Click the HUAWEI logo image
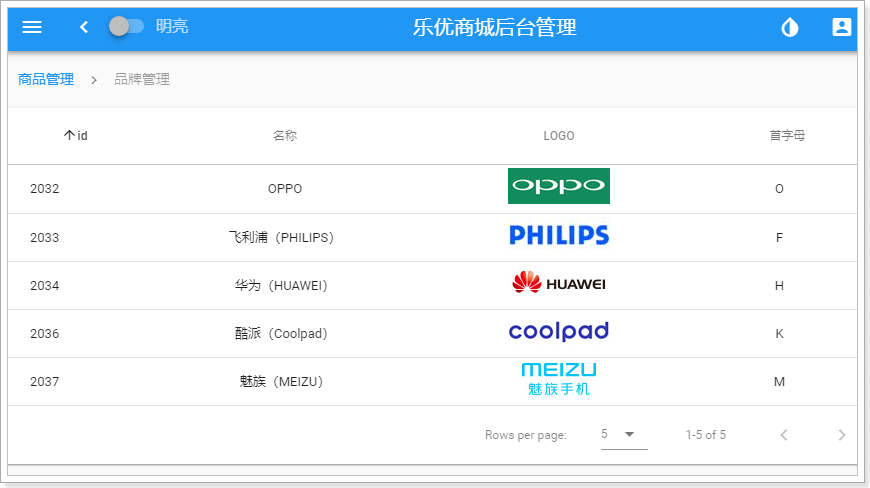 click(x=559, y=284)
